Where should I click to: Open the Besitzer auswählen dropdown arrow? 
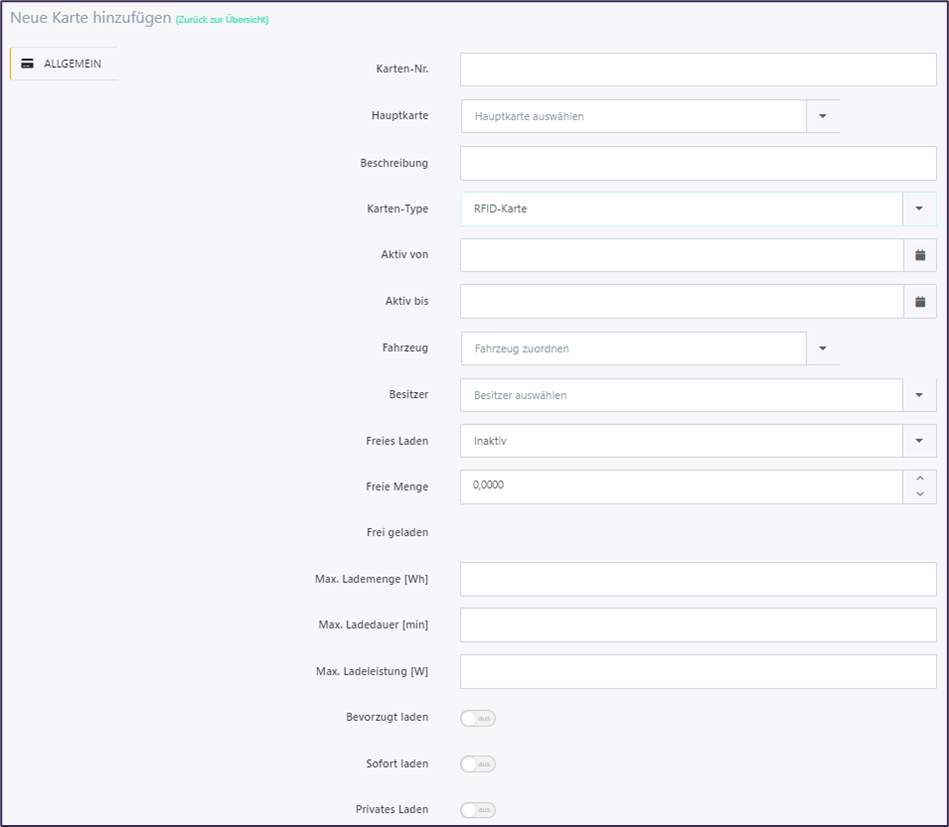click(x=919, y=395)
